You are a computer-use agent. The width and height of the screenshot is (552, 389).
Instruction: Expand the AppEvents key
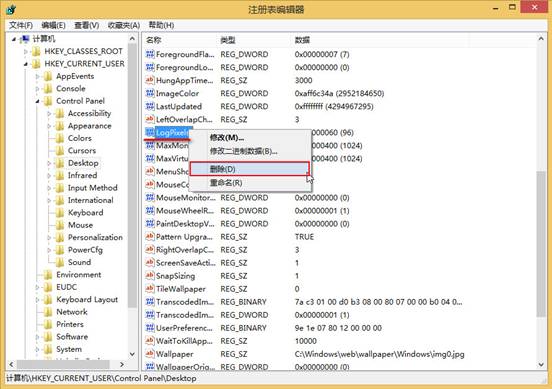point(37,76)
